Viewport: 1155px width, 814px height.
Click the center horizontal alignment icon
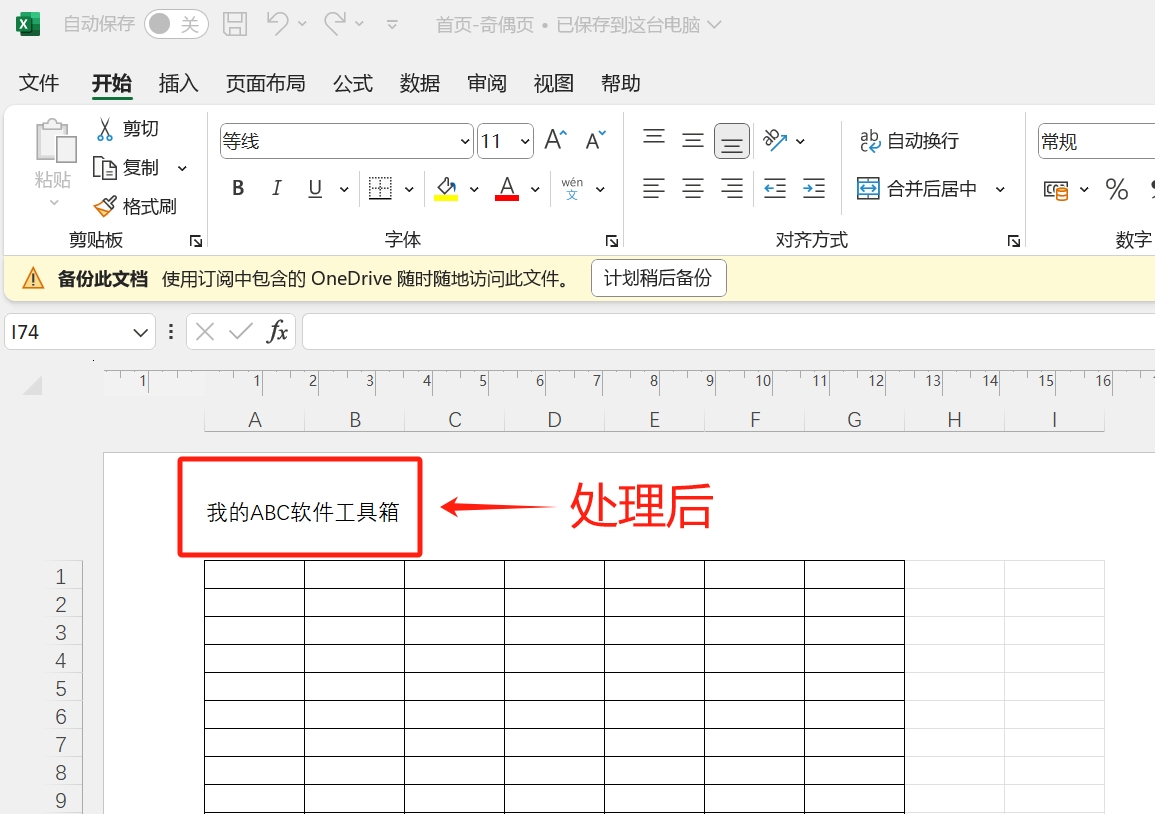point(693,188)
